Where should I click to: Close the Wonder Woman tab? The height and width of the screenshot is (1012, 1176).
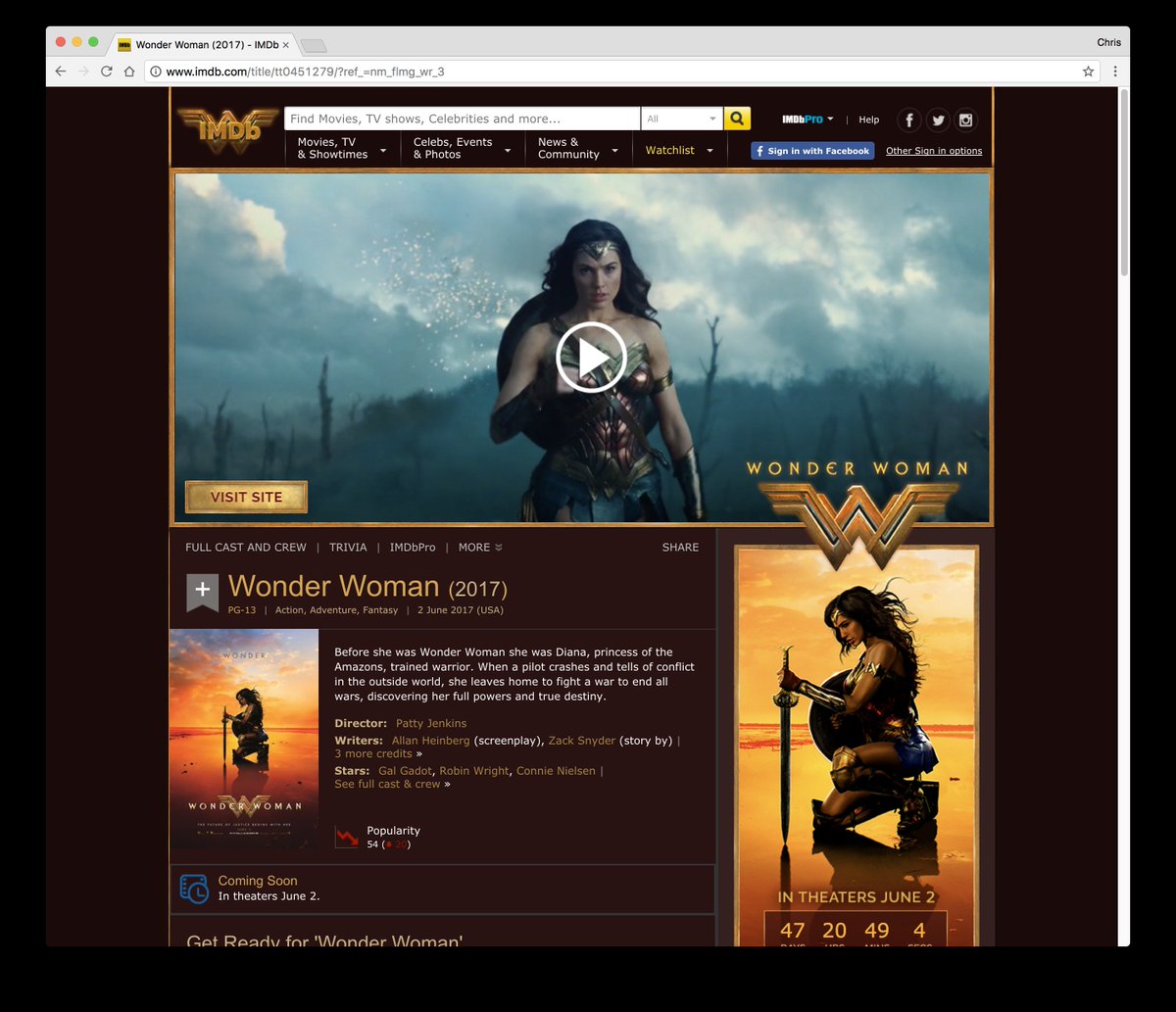click(x=285, y=45)
